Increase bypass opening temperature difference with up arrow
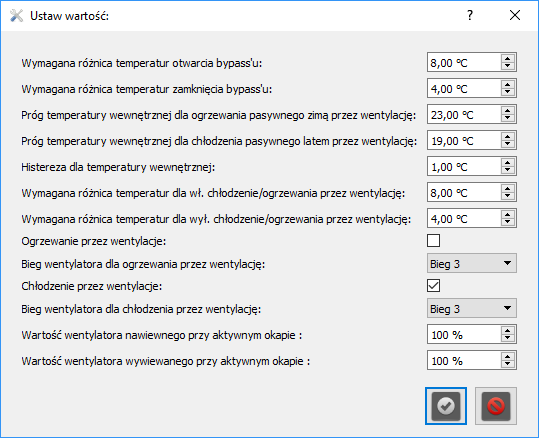The image size is (539, 438). click(507, 58)
